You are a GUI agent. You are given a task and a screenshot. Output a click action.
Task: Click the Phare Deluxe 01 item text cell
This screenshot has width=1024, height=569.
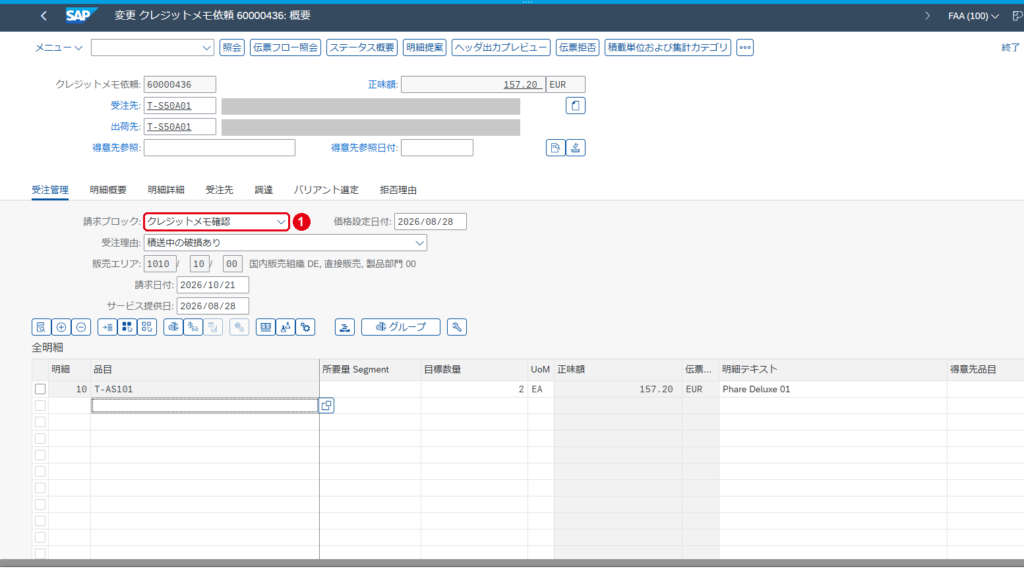point(833,389)
